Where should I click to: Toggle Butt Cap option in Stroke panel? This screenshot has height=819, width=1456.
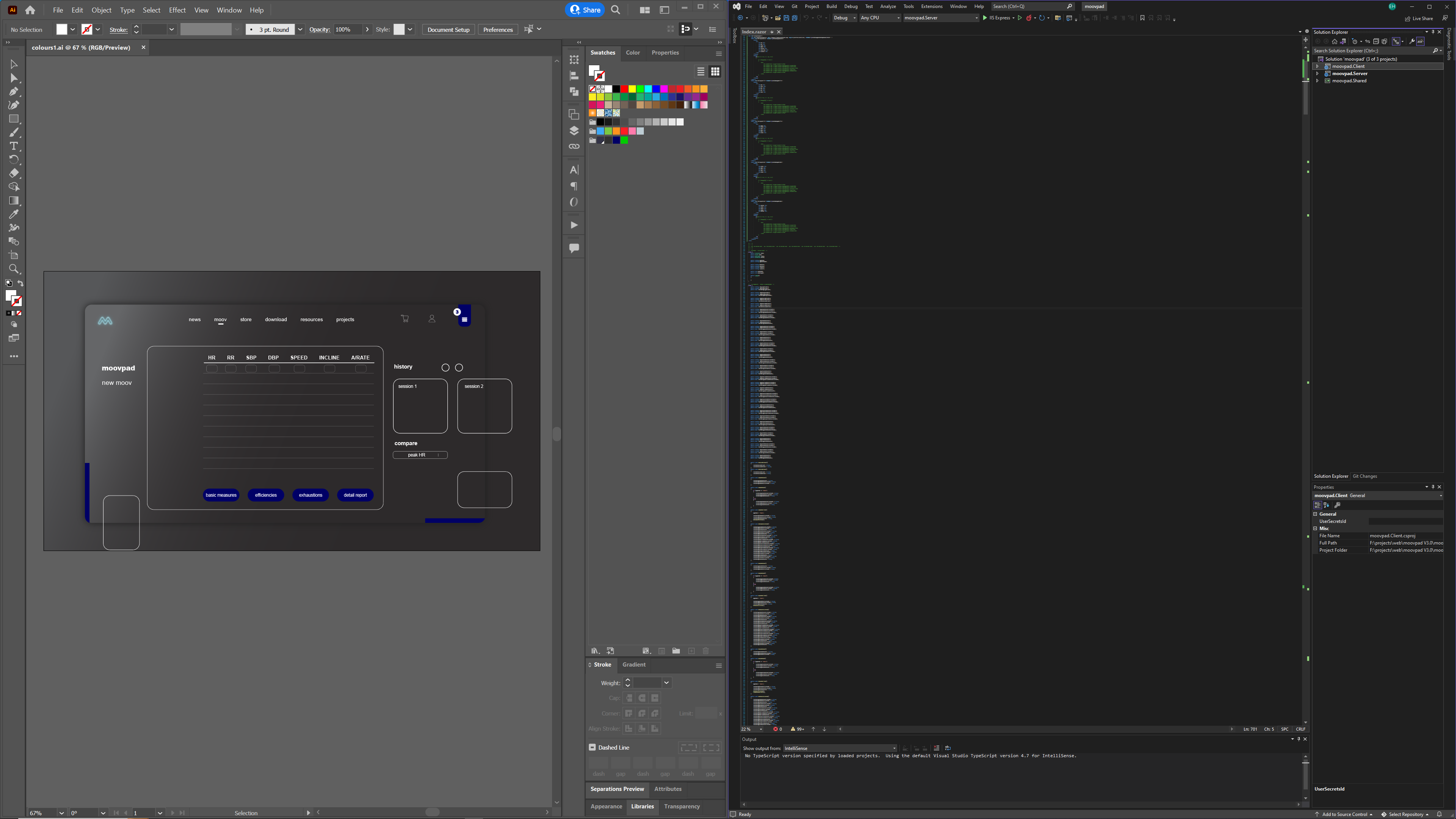629,698
